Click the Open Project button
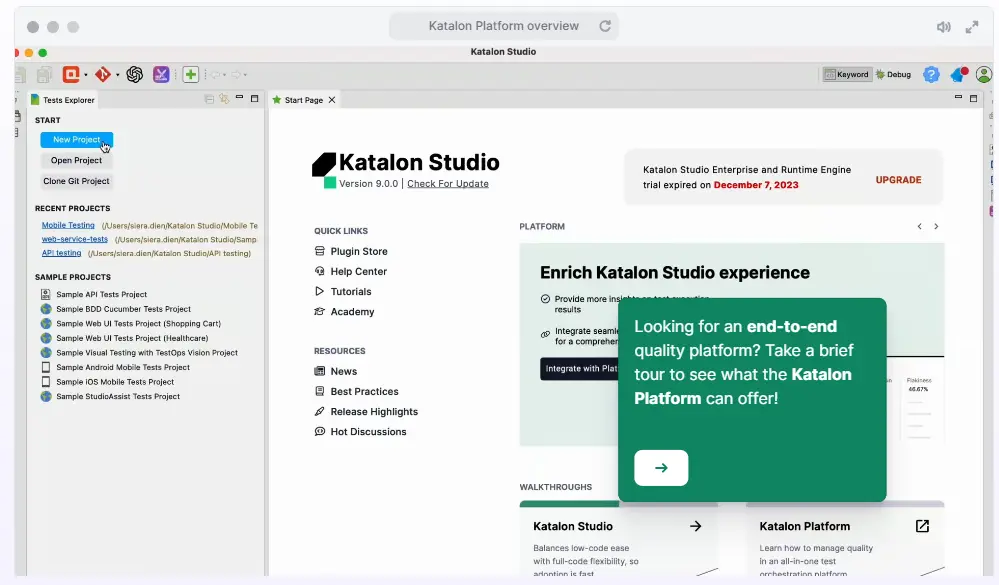999x585 pixels. tap(76, 161)
